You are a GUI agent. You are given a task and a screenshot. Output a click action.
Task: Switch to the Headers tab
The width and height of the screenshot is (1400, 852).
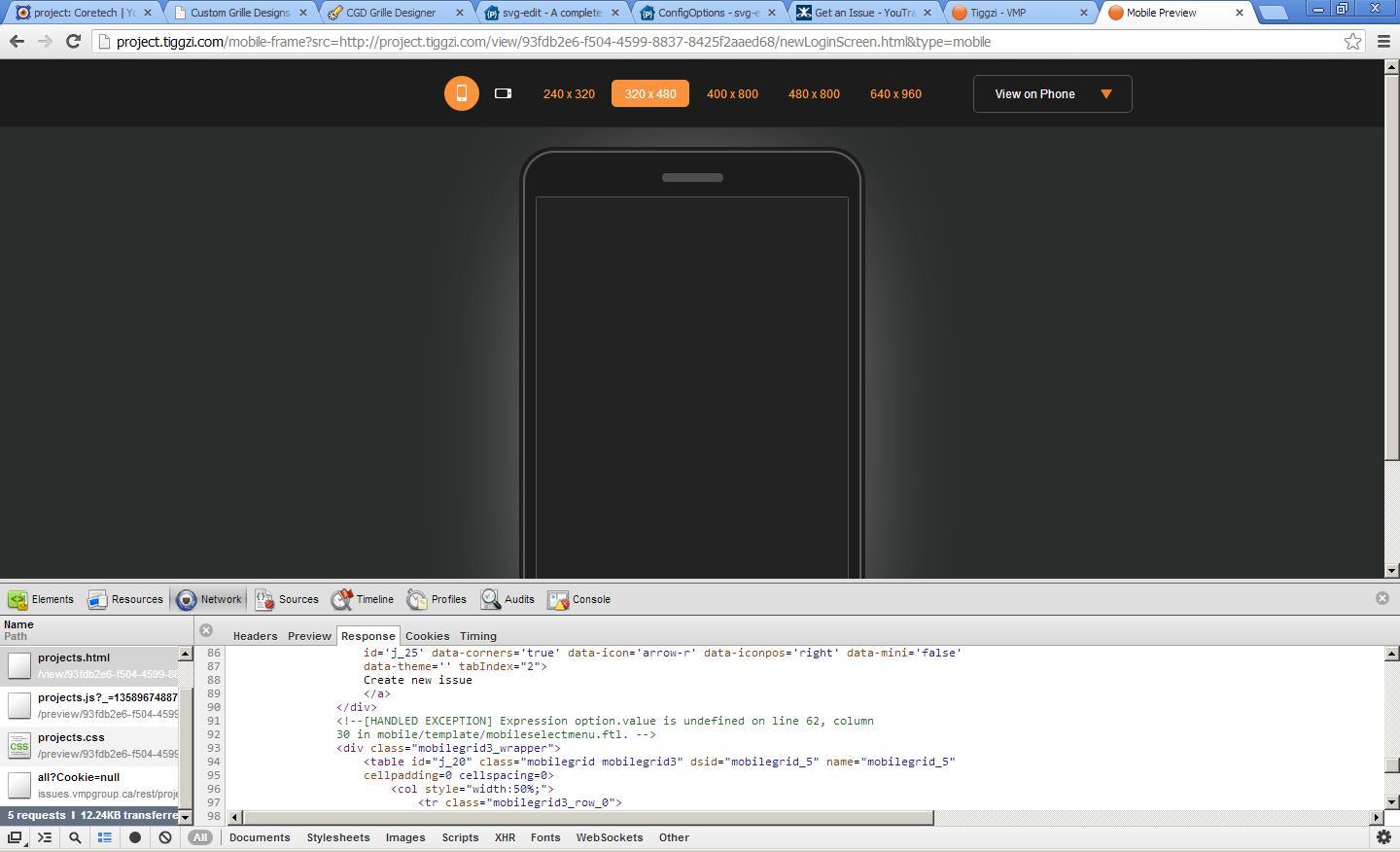pos(255,636)
